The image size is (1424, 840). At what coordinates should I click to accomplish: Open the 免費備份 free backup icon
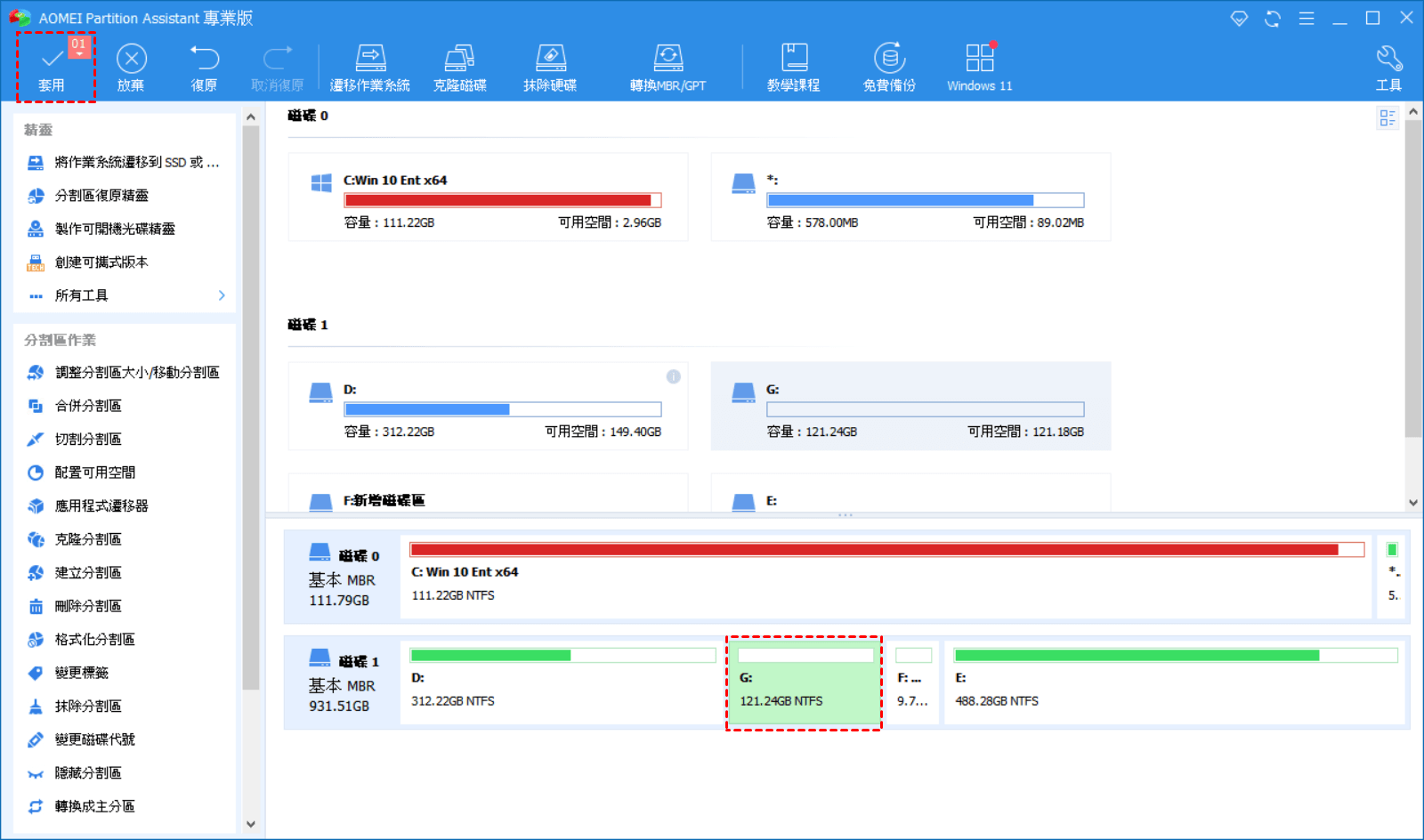click(x=889, y=67)
